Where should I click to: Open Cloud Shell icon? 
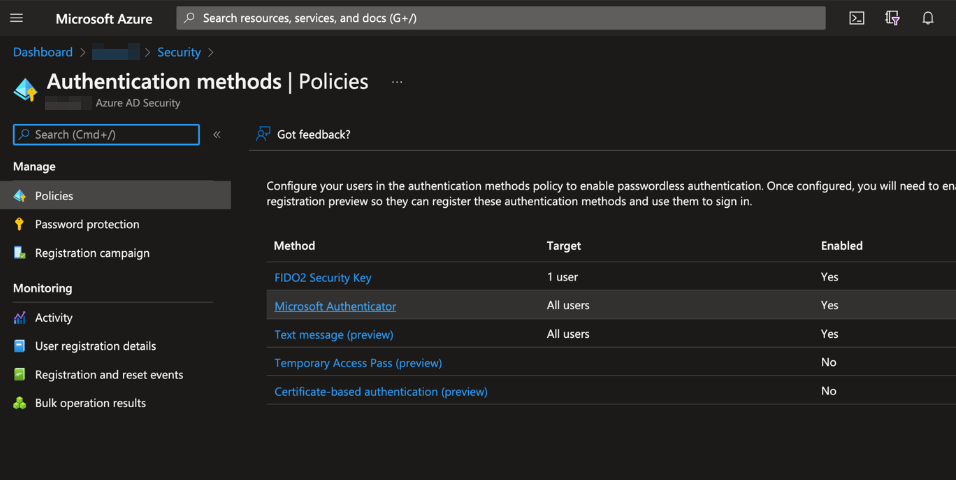point(857,18)
